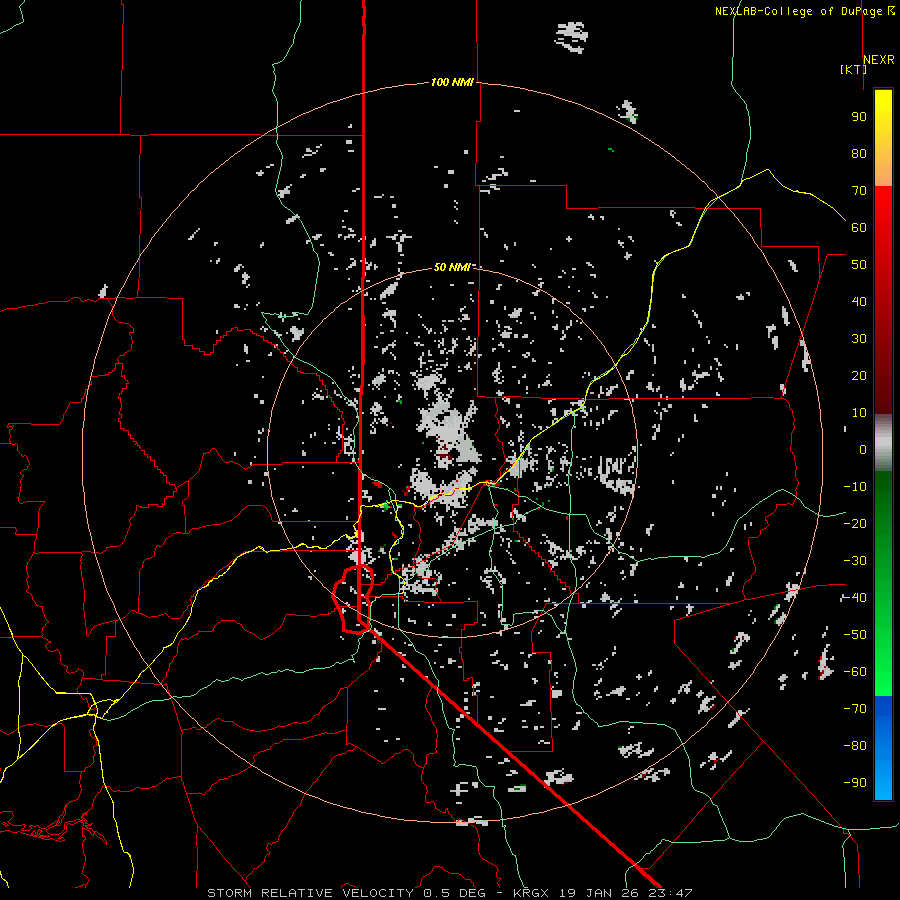Screen dimensions: 900x900
Task: Click the 50 value on the velocity scale
Action: click(859, 265)
